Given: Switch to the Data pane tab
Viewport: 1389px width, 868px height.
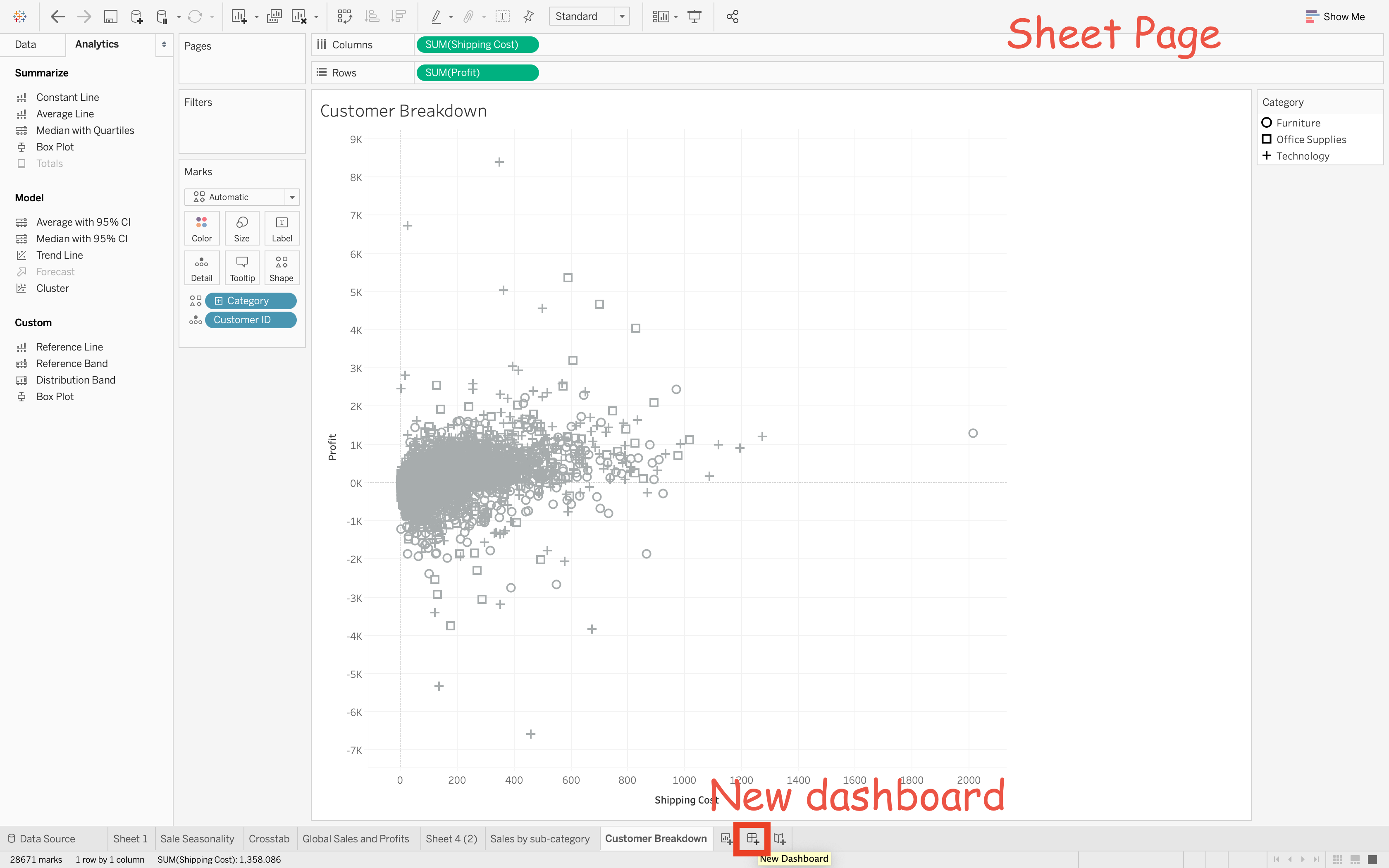Looking at the screenshot, I should click(x=25, y=44).
